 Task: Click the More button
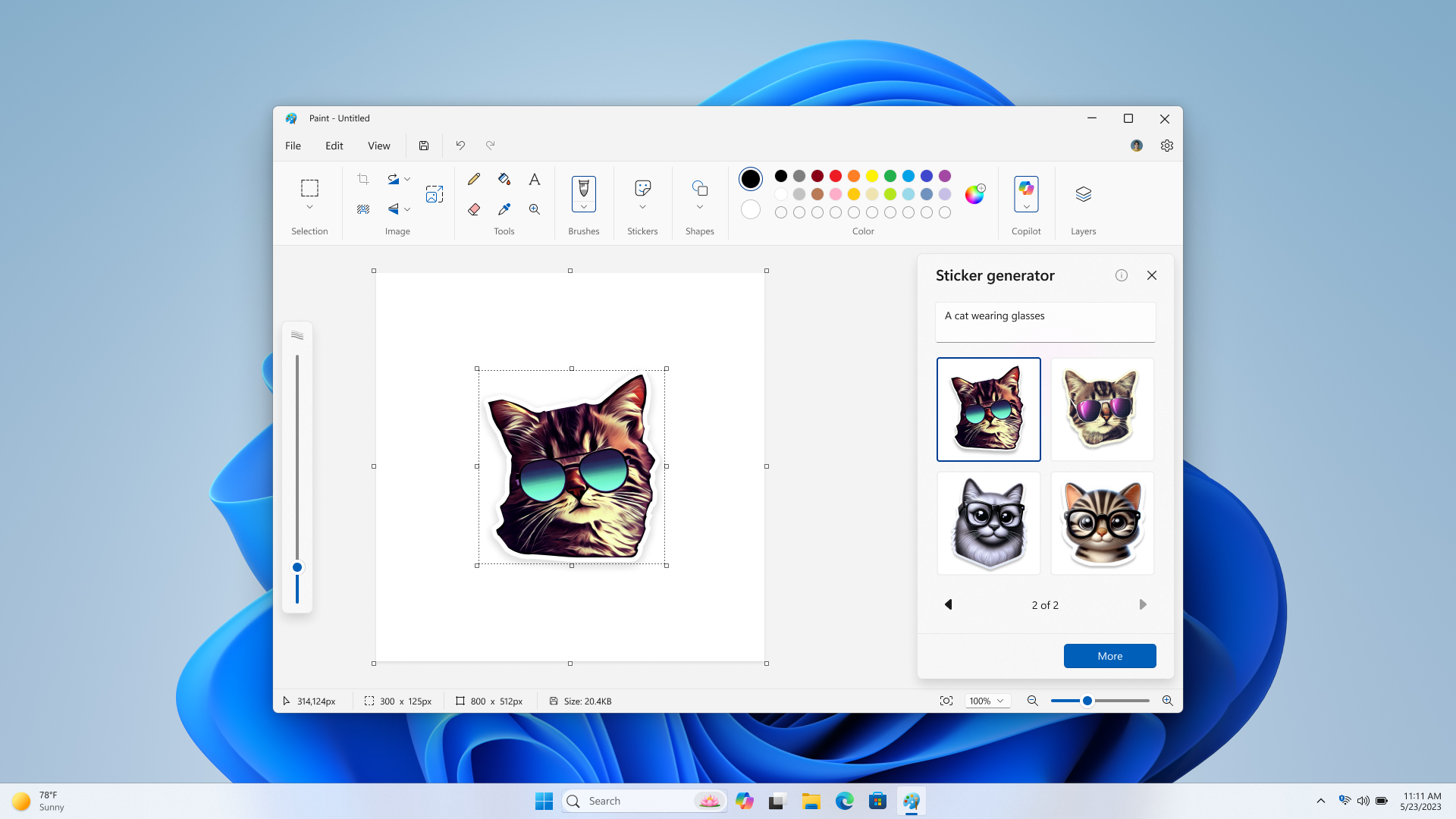pos(1109,656)
